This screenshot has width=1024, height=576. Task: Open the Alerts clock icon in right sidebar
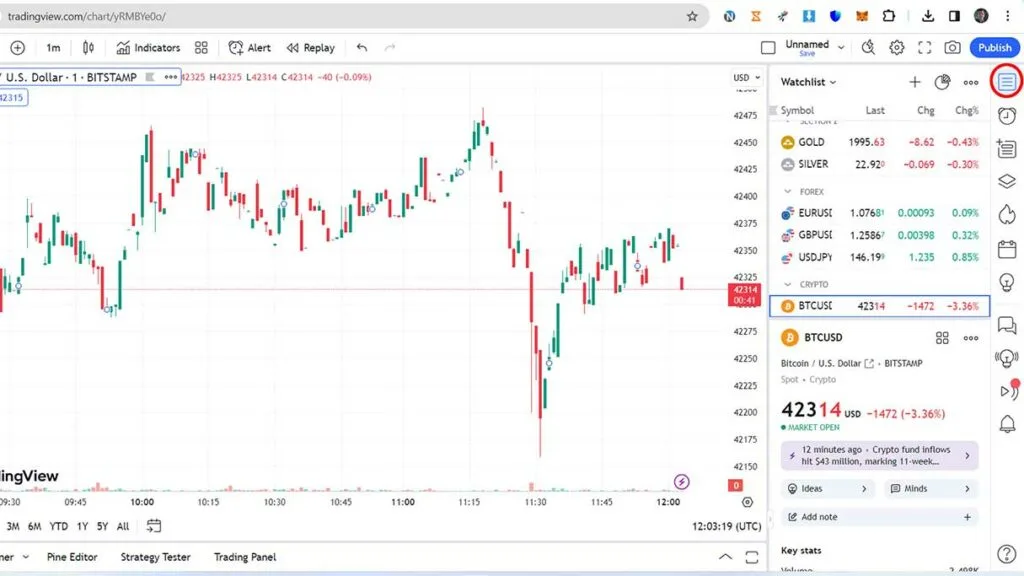(x=1007, y=116)
